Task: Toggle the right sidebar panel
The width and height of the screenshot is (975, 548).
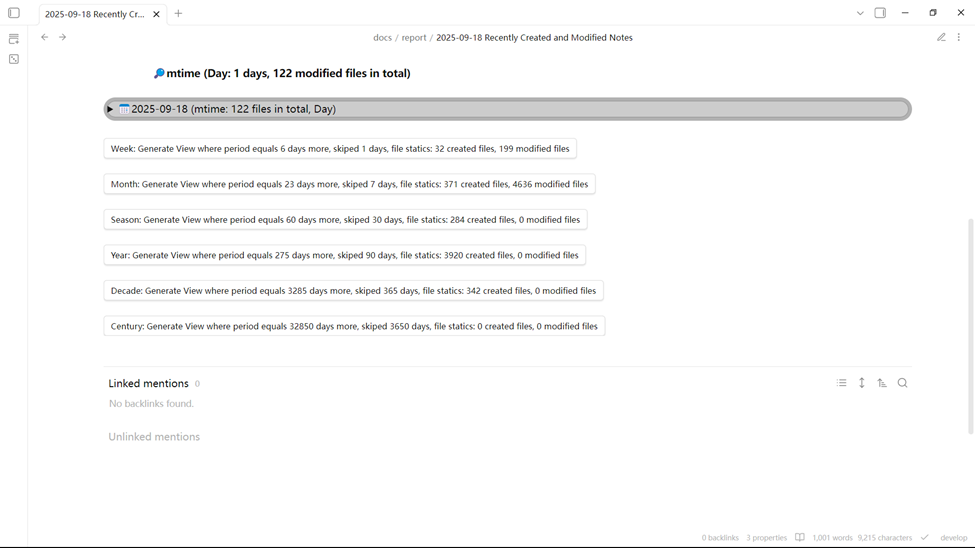Action: coord(880,13)
